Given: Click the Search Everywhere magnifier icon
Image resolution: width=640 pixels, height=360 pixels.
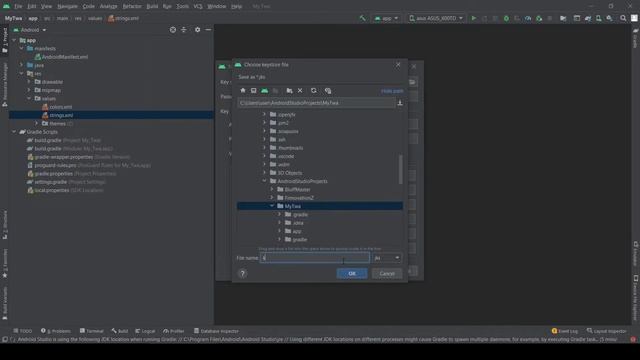Looking at the screenshot, I should coord(623,18).
